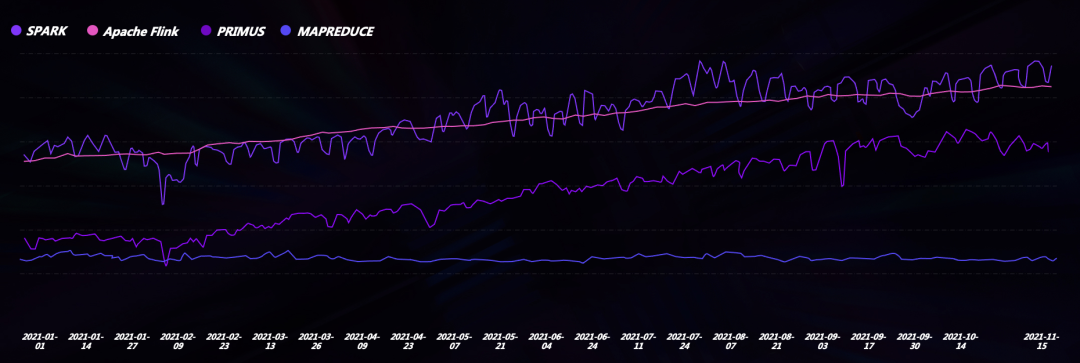
Task: Select the 2021-05-07 axis date label
Action: tap(455, 342)
